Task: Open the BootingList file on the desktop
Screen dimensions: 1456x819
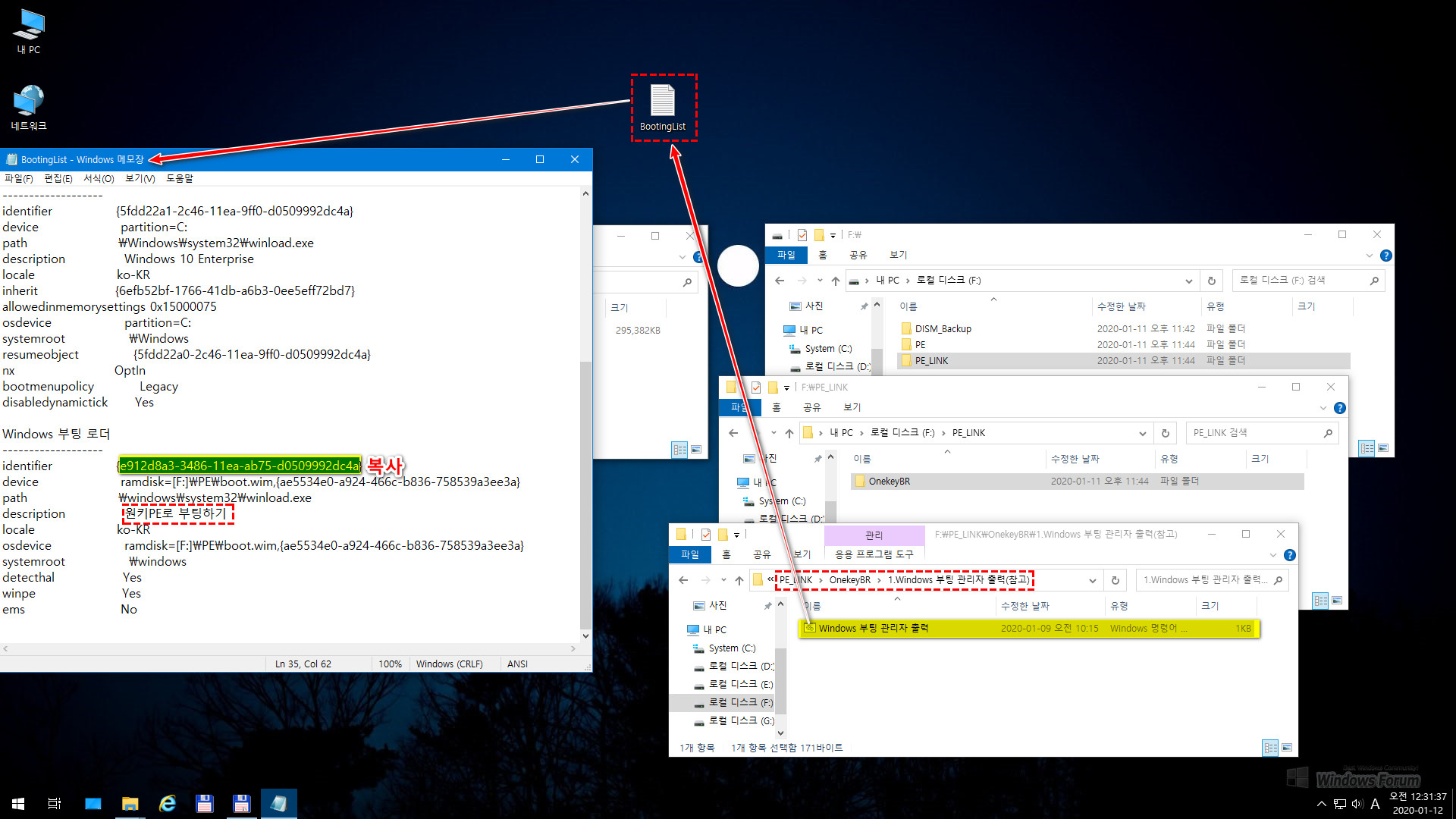Action: (x=663, y=107)
